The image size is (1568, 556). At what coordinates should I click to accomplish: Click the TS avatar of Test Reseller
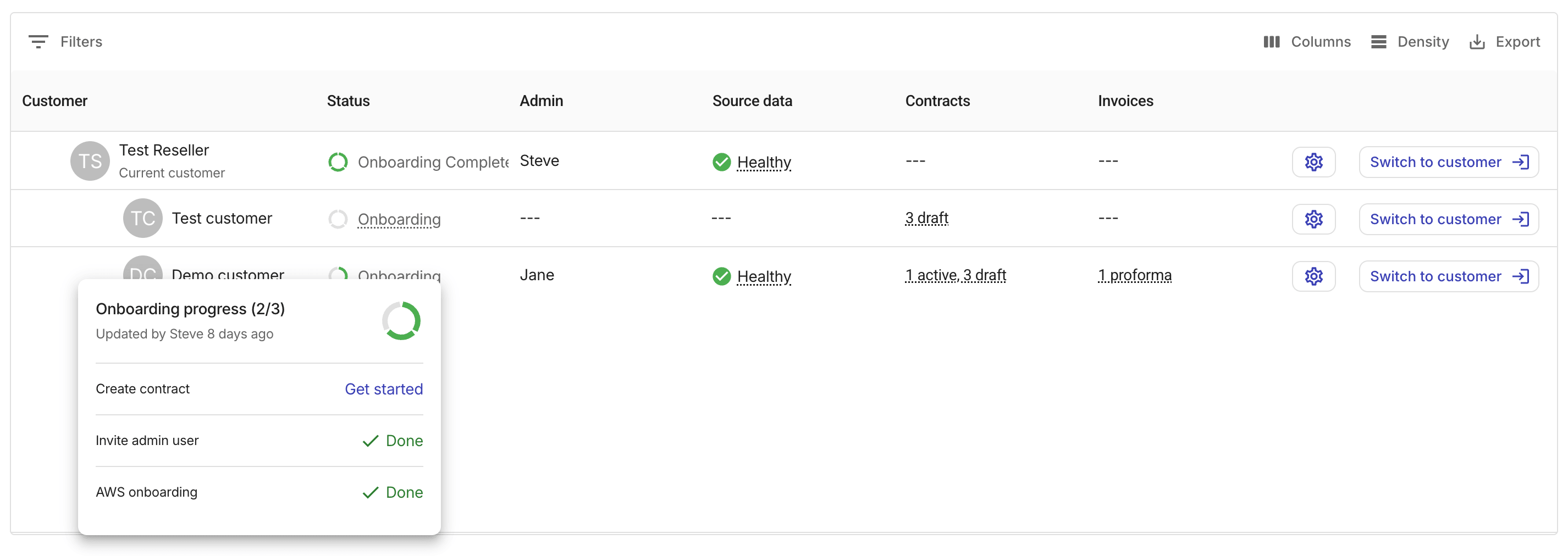click(90, 161)
